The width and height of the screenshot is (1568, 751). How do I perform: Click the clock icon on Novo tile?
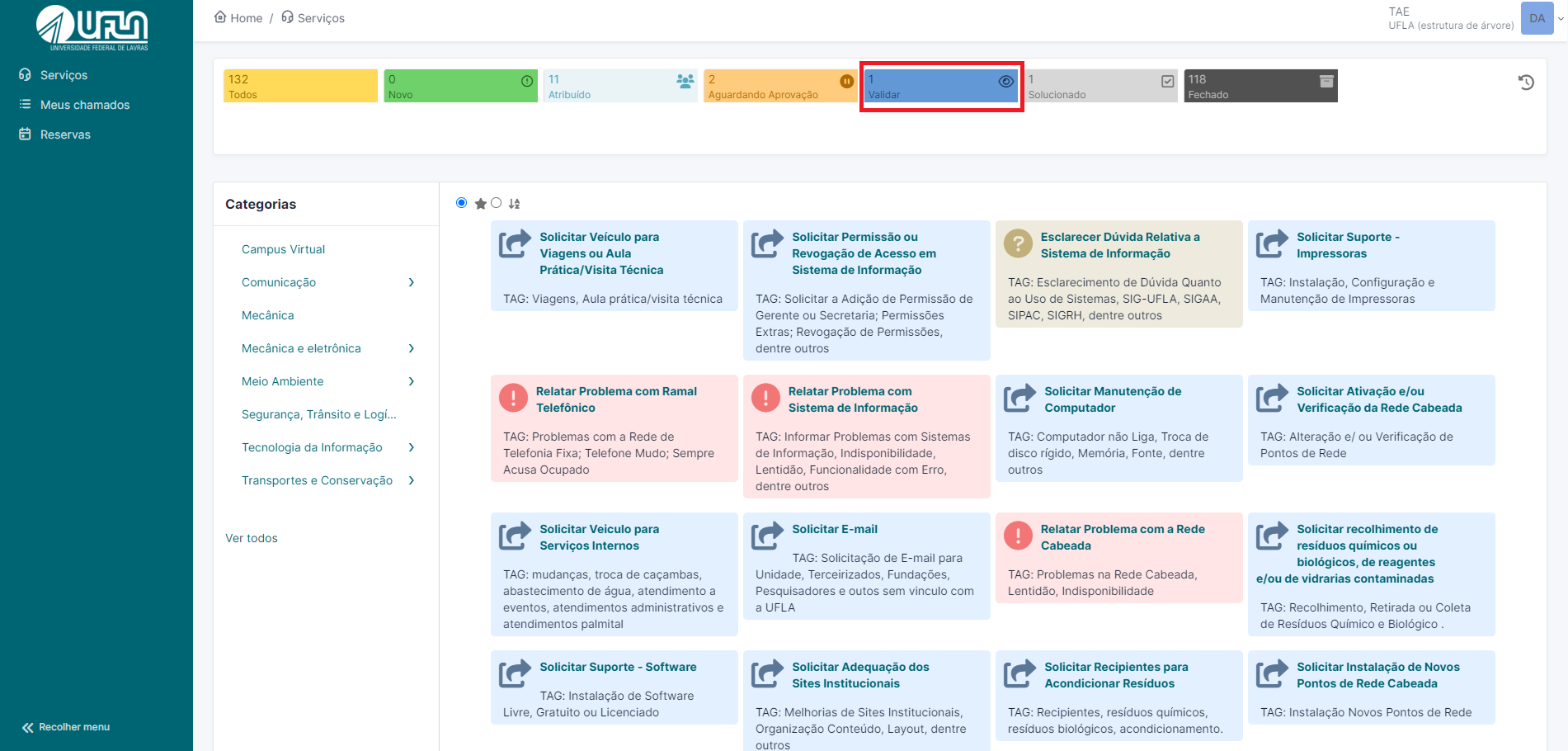(x=527, y=81)
